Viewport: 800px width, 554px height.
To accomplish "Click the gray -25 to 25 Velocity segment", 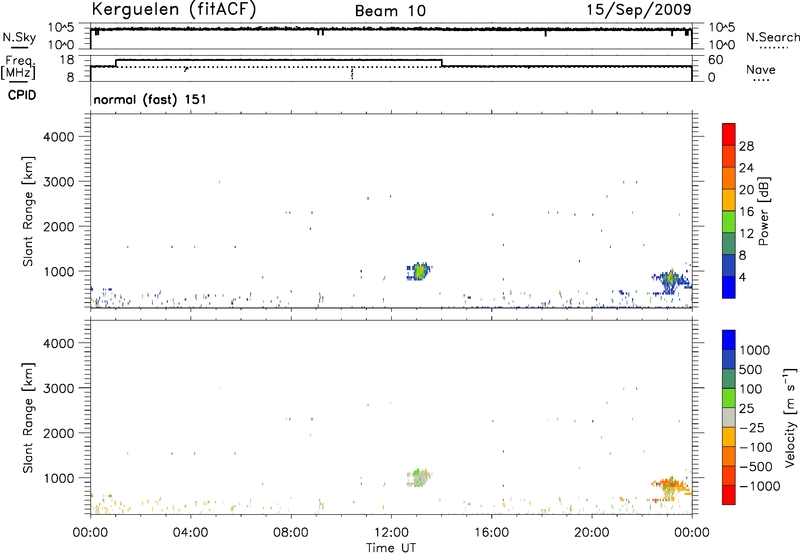I will point(729,417).
